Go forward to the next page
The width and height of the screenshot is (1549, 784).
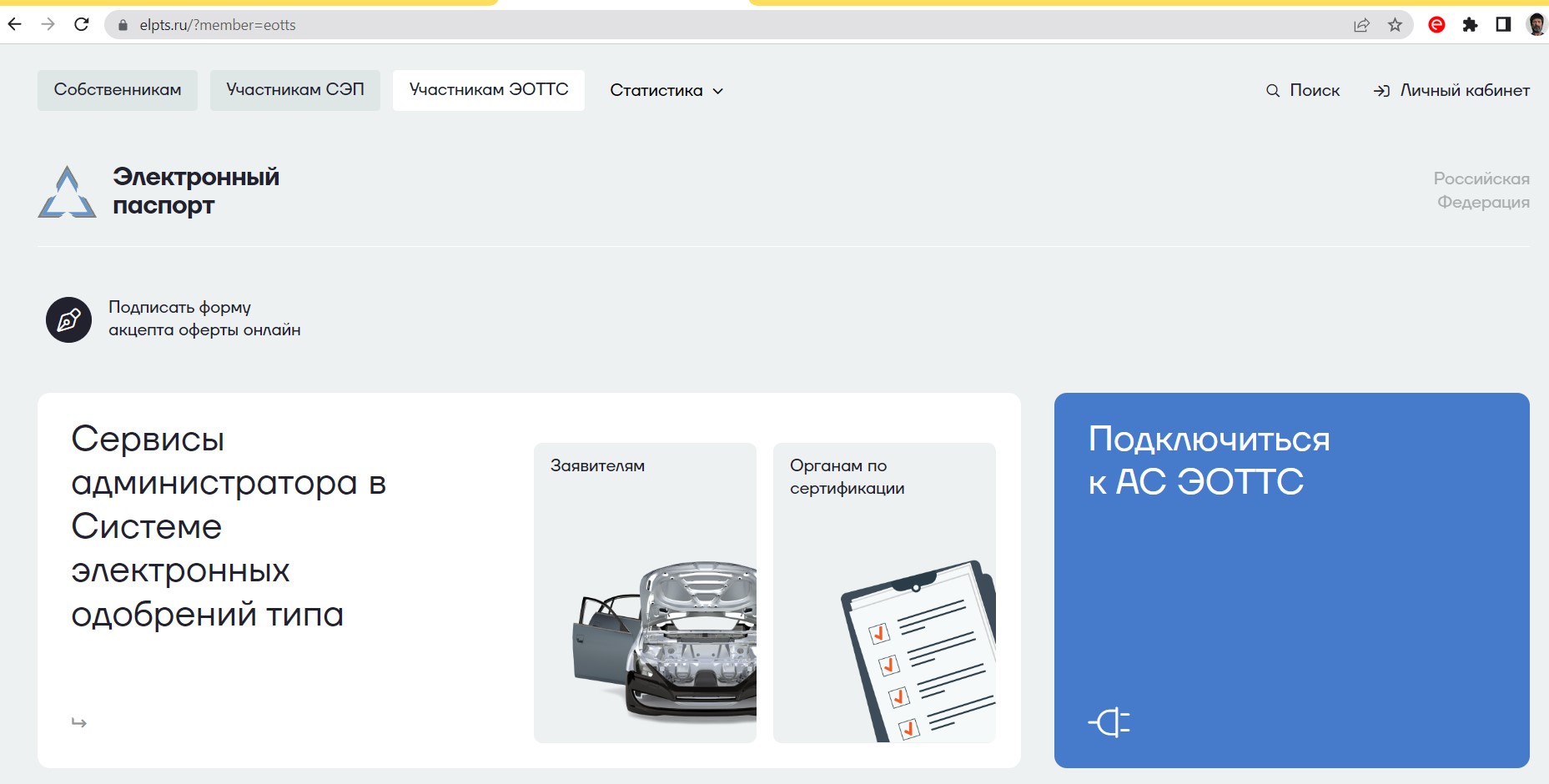tap(48, 24)
